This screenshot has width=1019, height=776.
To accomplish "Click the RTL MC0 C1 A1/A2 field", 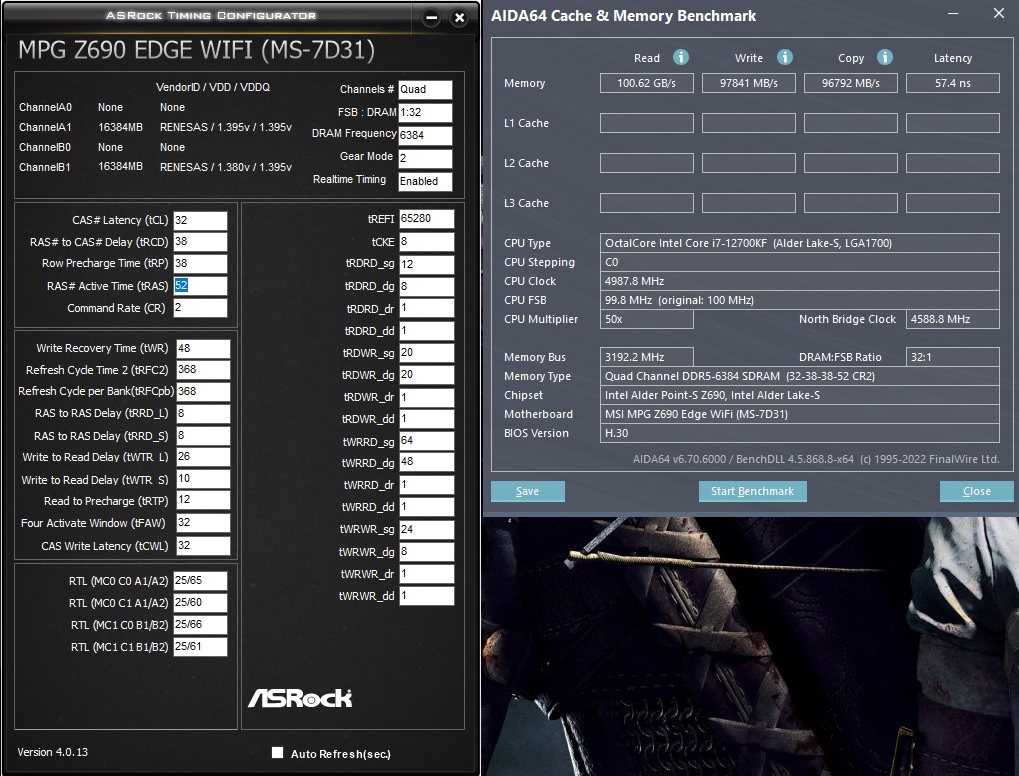I will pyautogui.click(x=200, y=602).
